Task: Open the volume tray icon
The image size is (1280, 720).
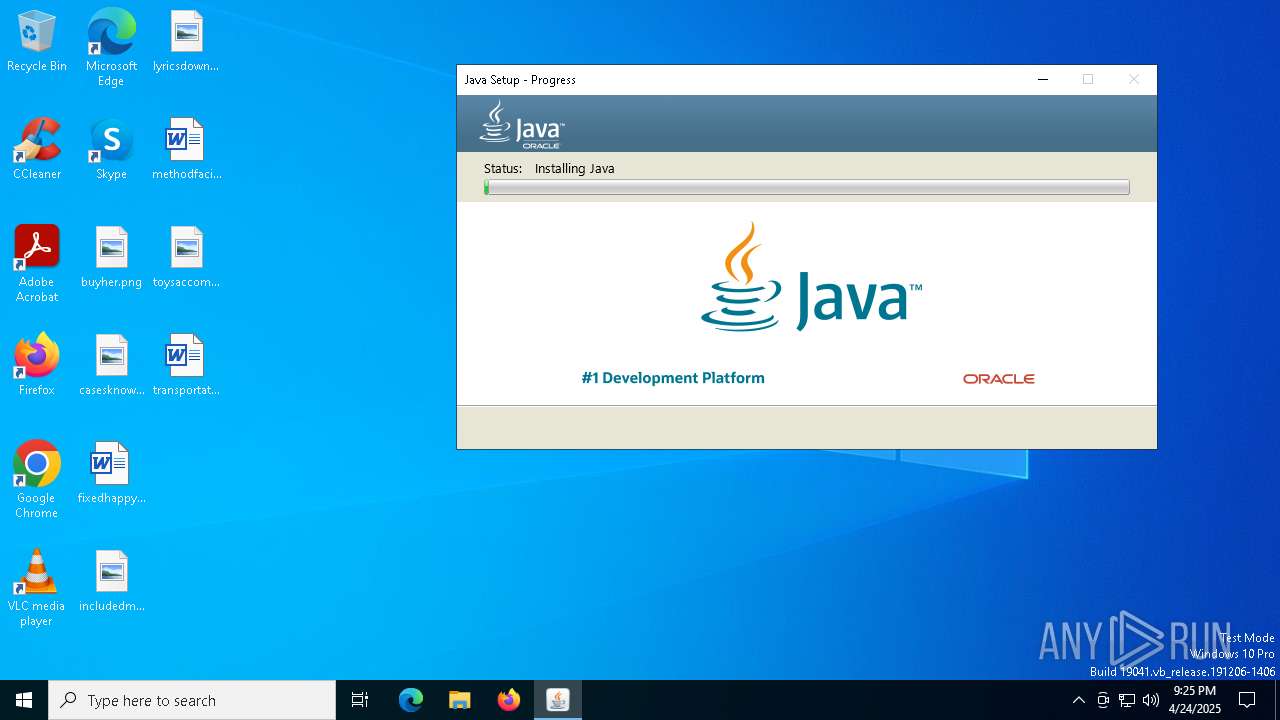Action: coord(1151,700)
